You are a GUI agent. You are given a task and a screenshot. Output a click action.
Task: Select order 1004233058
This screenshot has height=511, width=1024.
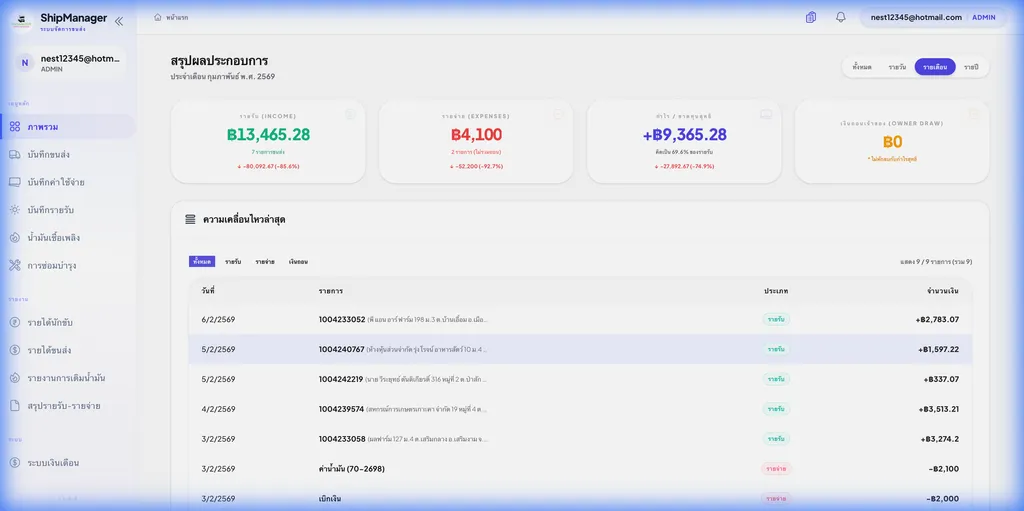[342, 439]
